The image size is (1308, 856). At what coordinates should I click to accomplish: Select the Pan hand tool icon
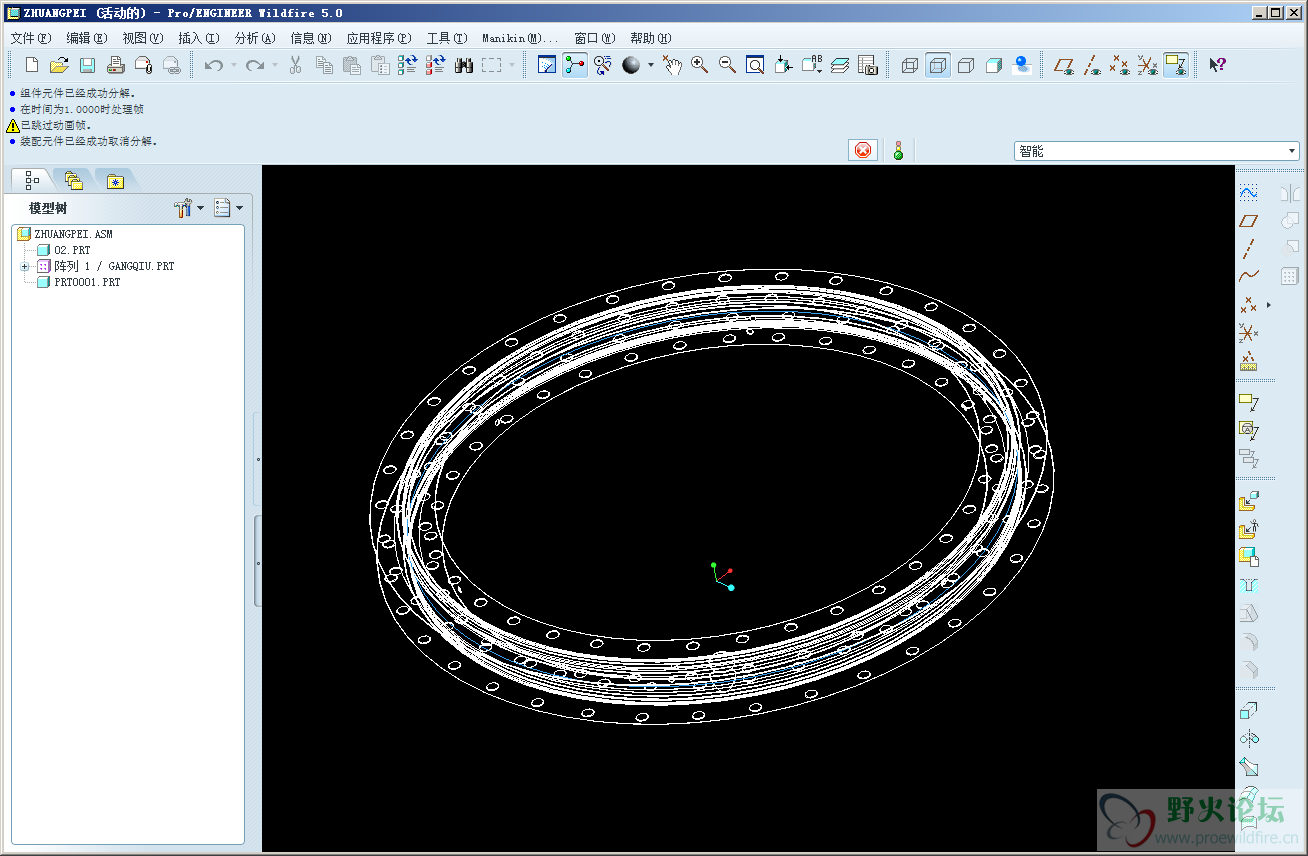tap(672, 65)
